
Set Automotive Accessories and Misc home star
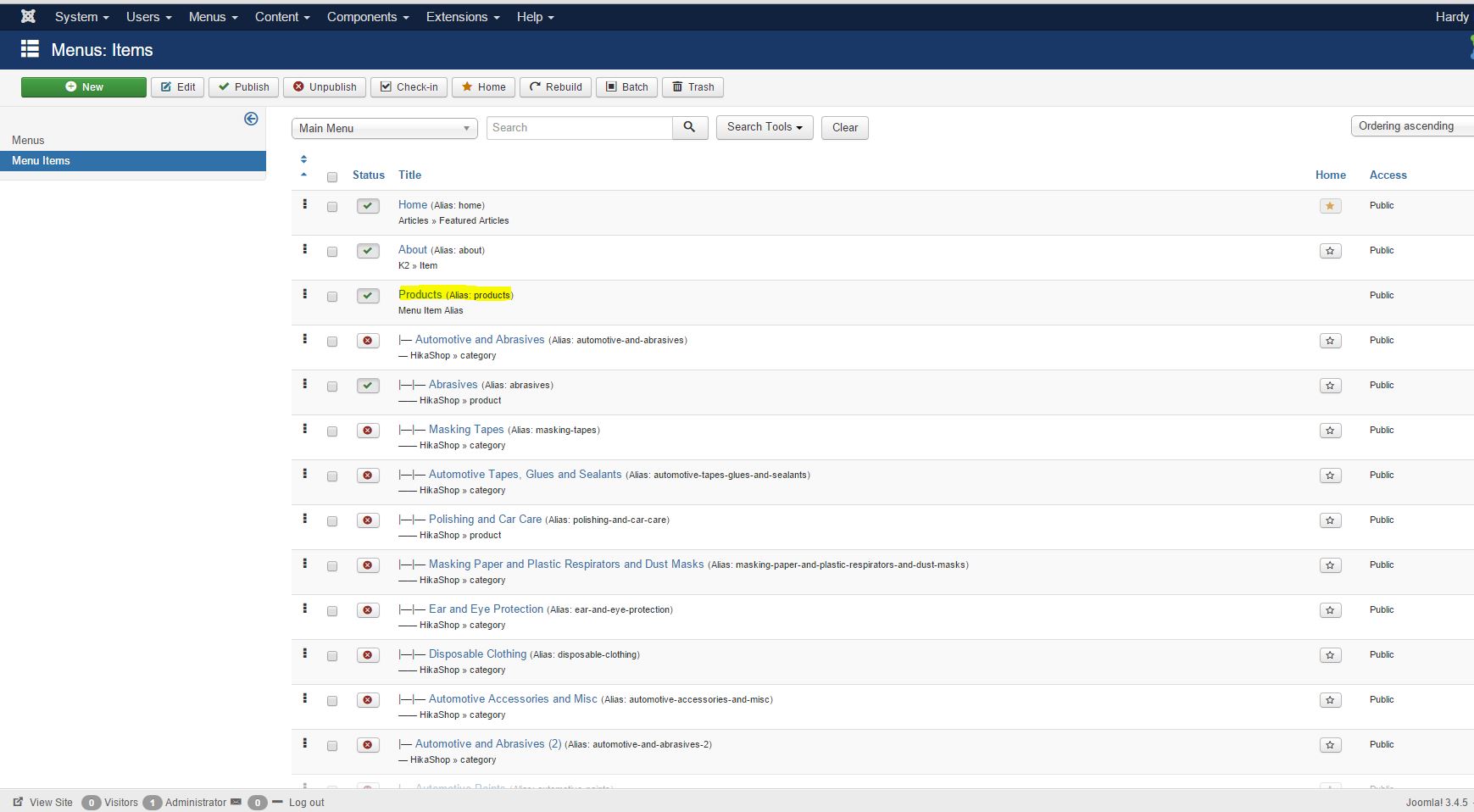1330,700
